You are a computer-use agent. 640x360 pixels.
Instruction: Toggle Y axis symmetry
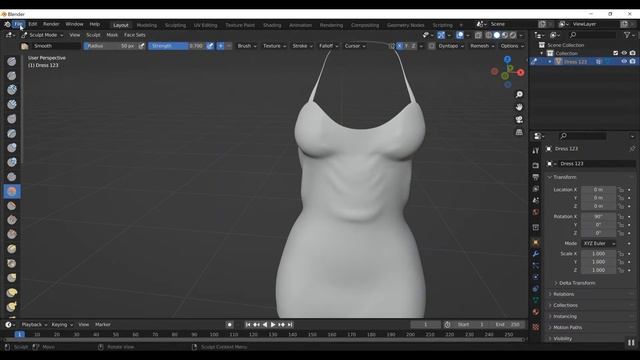(x=406, y=46)
